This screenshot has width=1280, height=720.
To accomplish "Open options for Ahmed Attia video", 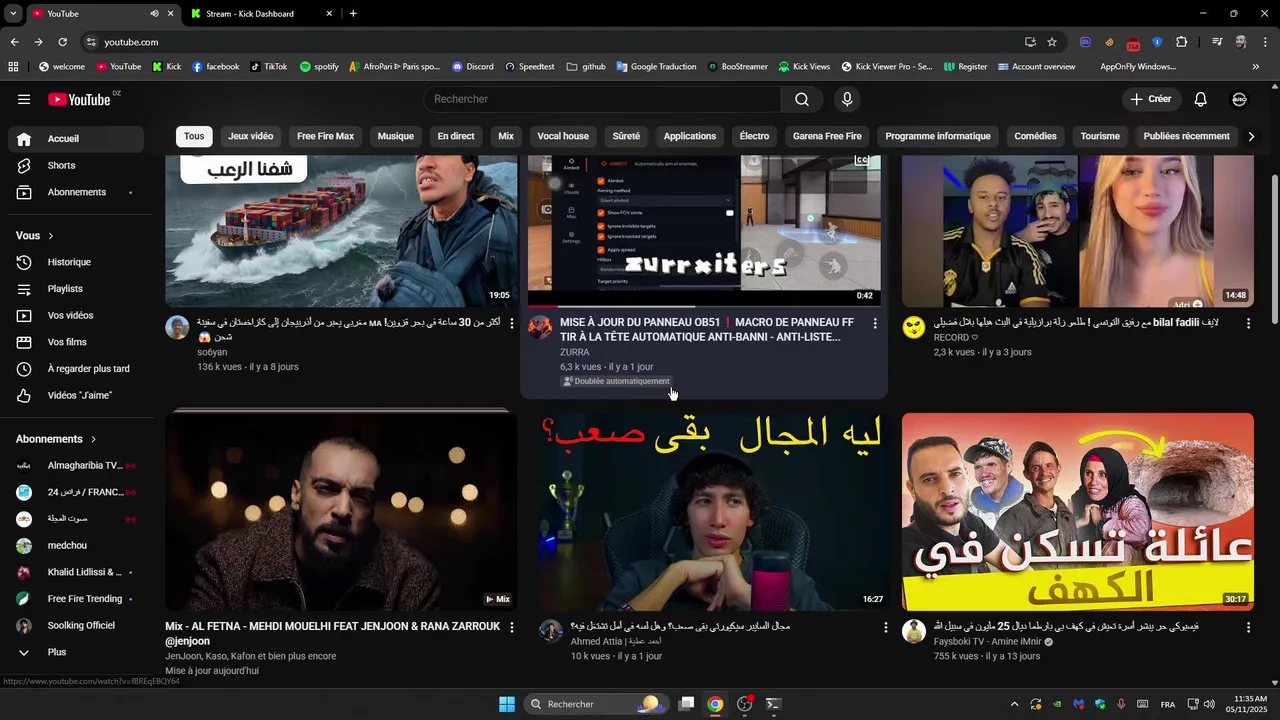I will [885, 628].
